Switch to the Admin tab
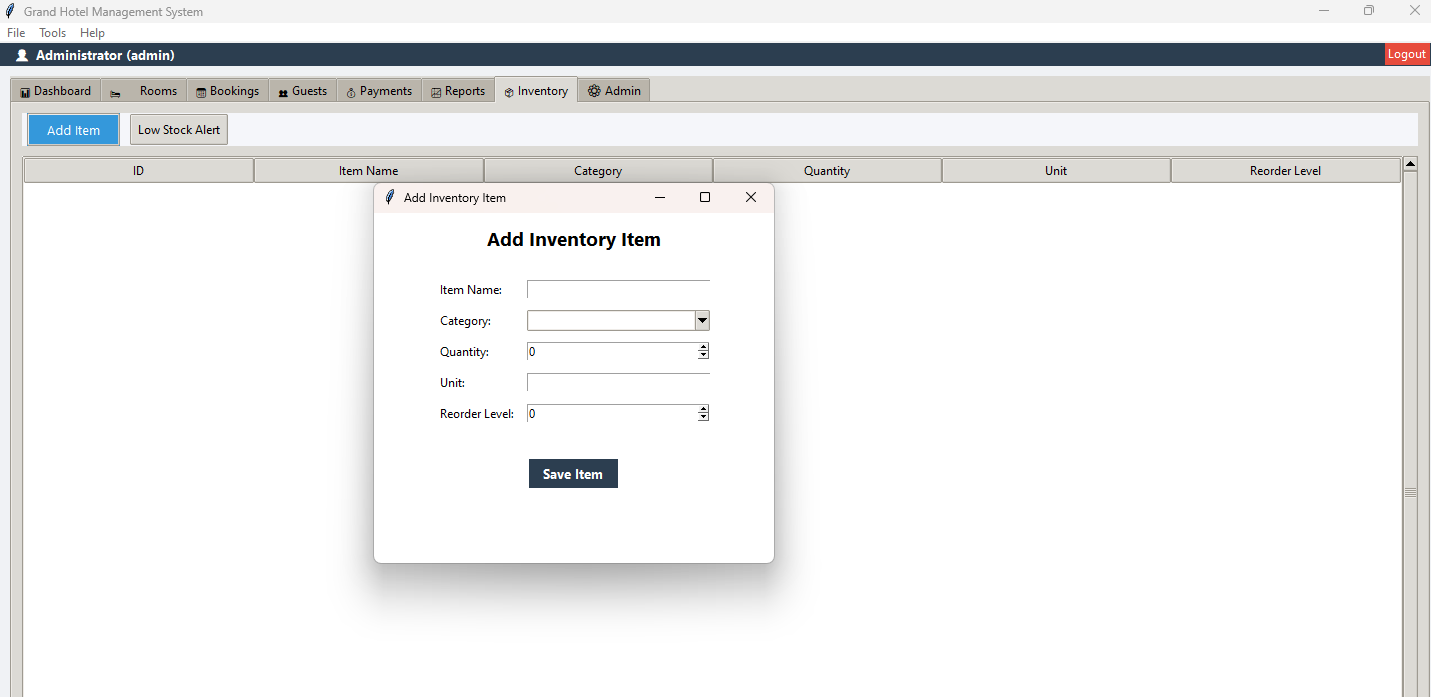The height and width of the screenshot is (697, 1431). coord(614,91)
